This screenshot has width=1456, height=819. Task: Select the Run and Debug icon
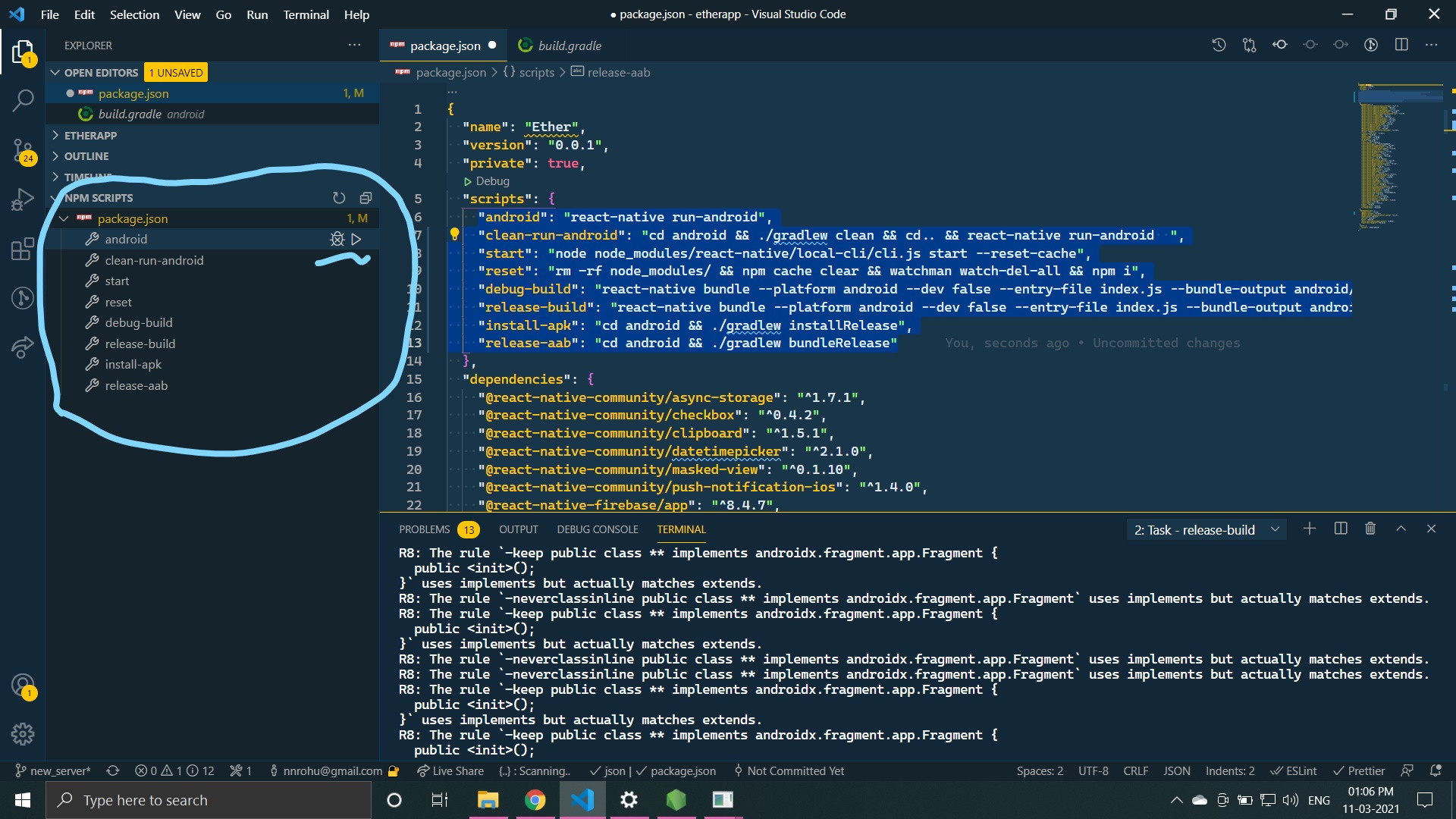click(x=23, y=199)
